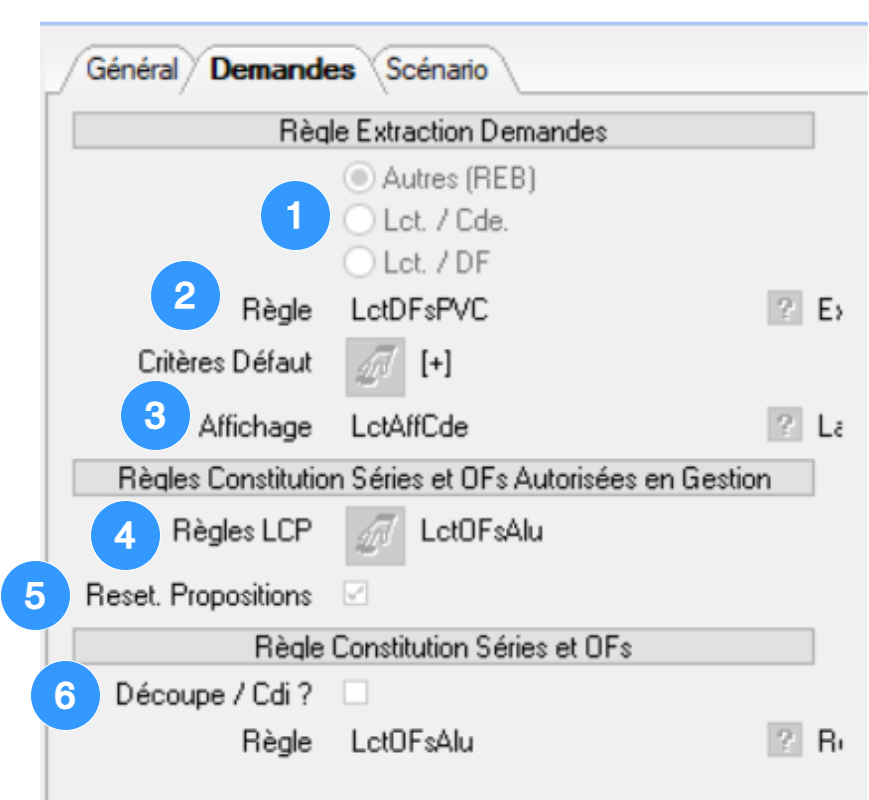Viewport: 869px width, 800px height.
Task: Click the blue number 1 callout marker
Action: tap(294, 216)
